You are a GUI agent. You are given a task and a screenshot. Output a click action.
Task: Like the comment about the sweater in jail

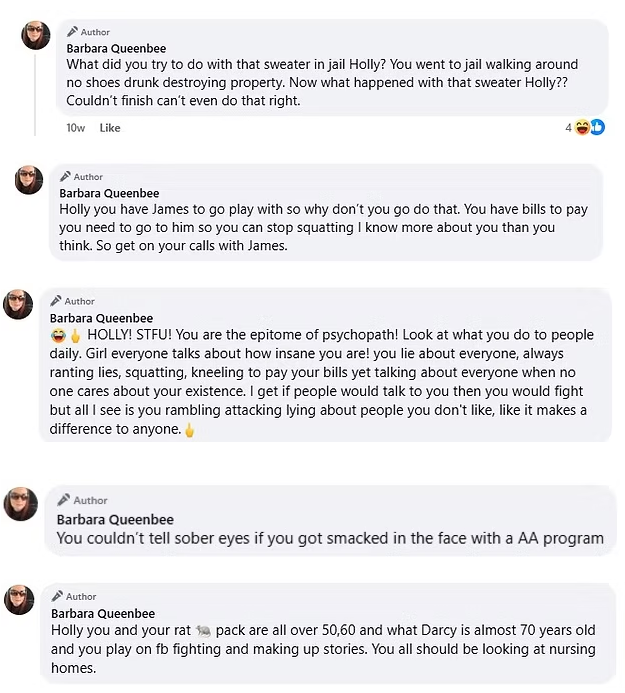pyautogui.click(x=110, y=128)
